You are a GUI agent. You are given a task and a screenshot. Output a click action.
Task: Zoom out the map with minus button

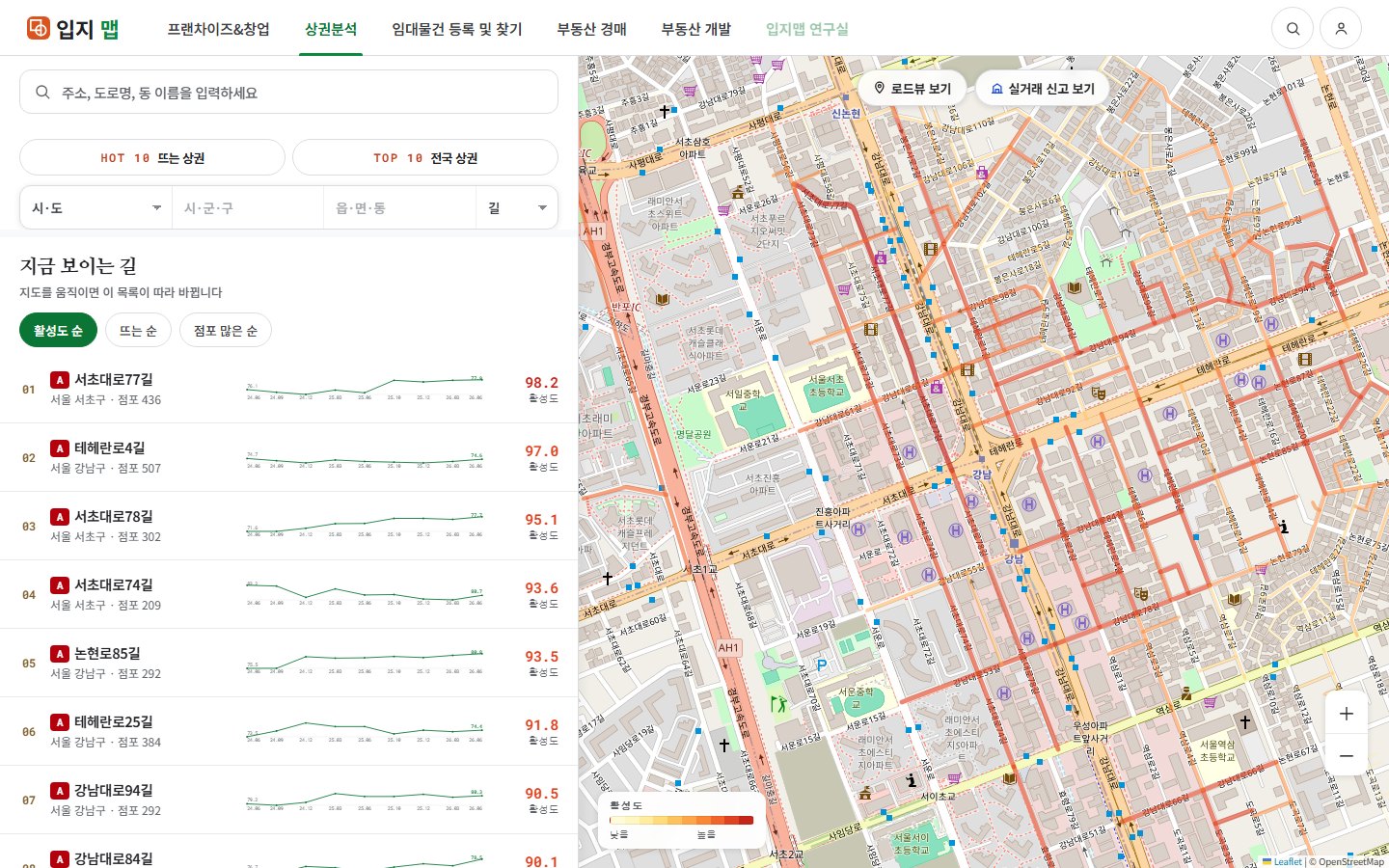[x=1347, y=755]
